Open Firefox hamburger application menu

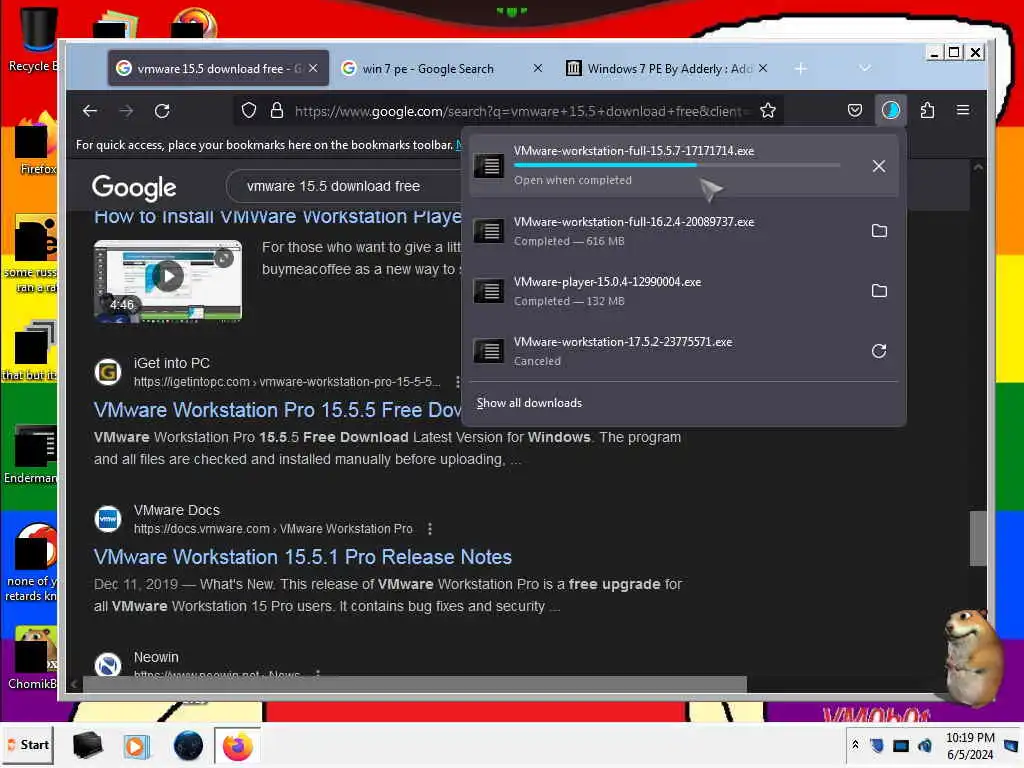tap(963, 110)
